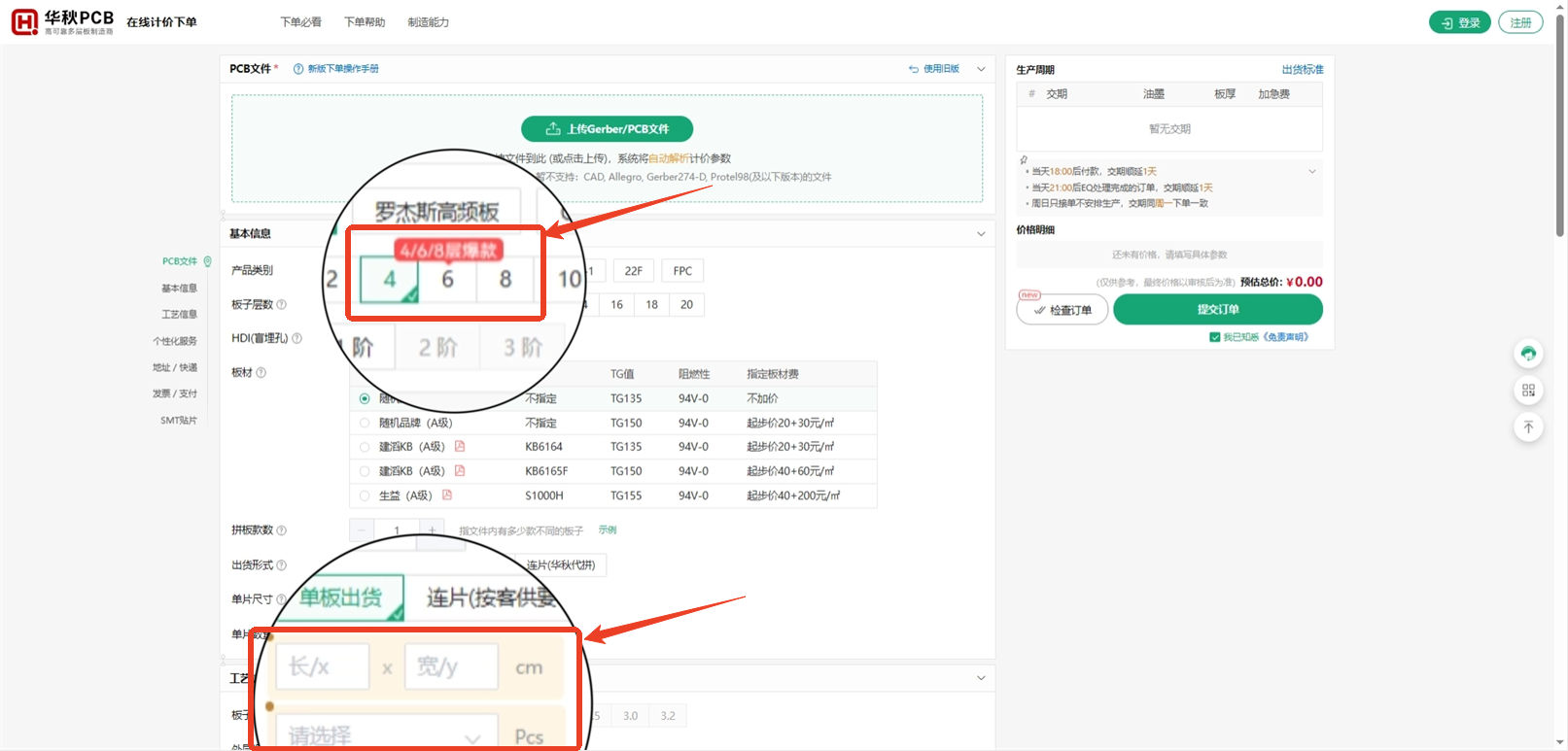
Task: Click the 登录 login button
Action: 1460,22
